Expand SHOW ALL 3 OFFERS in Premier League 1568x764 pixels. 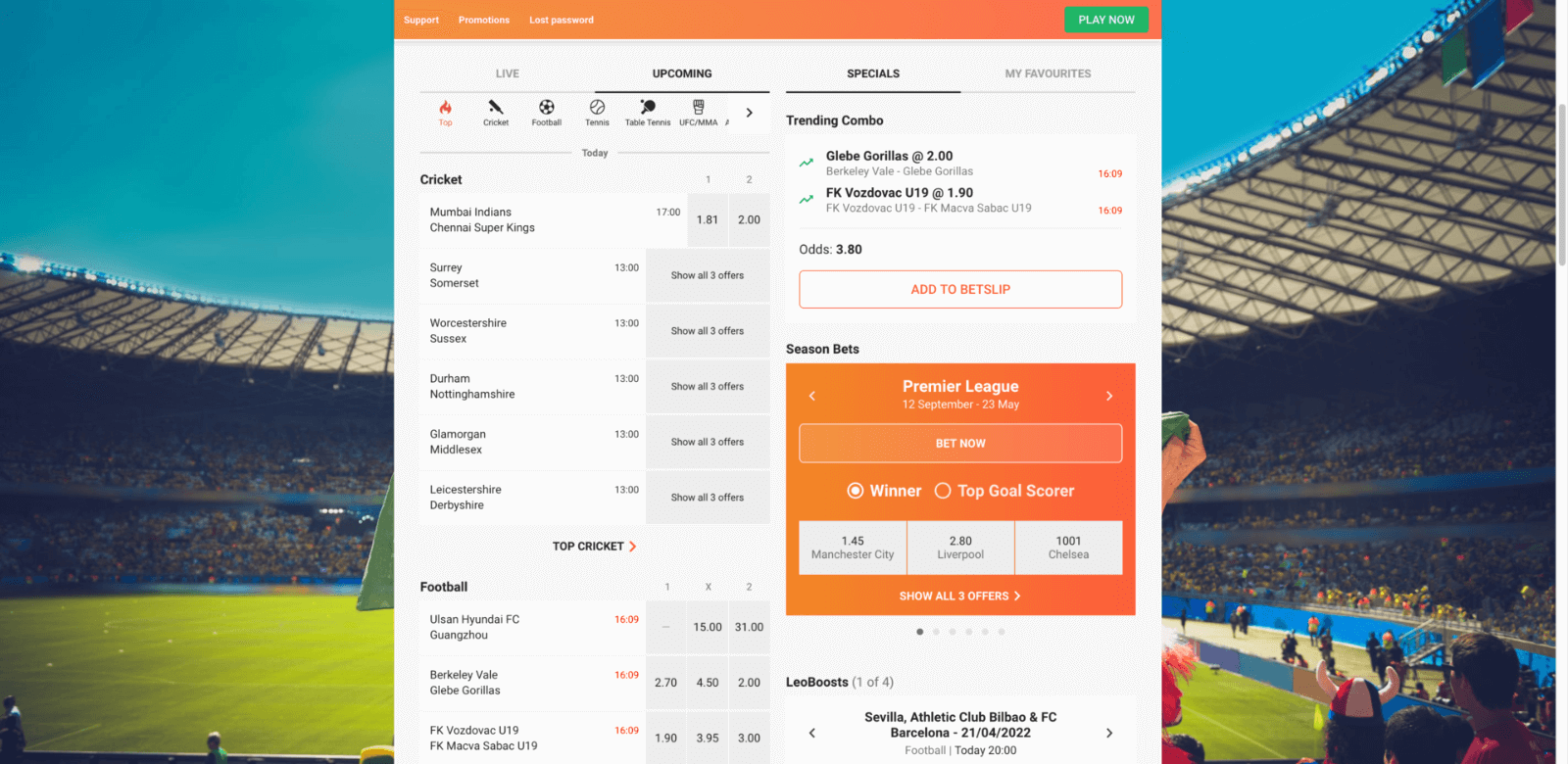pyautogui.click(x=960, y=596)
